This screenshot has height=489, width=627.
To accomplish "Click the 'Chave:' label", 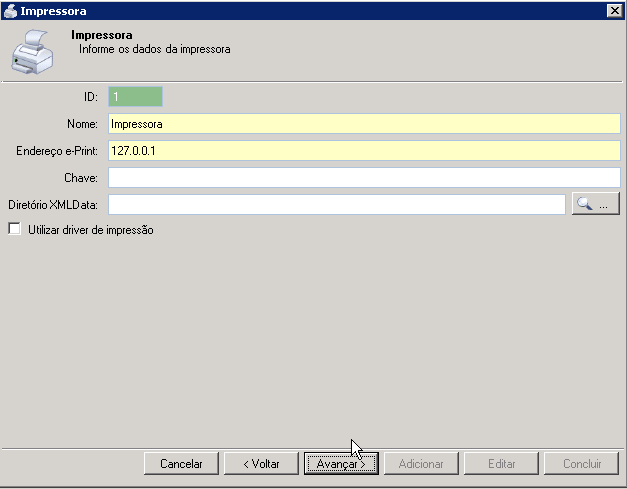I will click(81, 178).
